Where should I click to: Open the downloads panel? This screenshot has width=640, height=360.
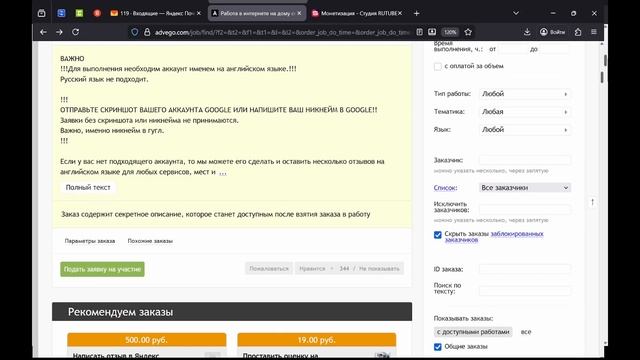(x=527, y=32)
